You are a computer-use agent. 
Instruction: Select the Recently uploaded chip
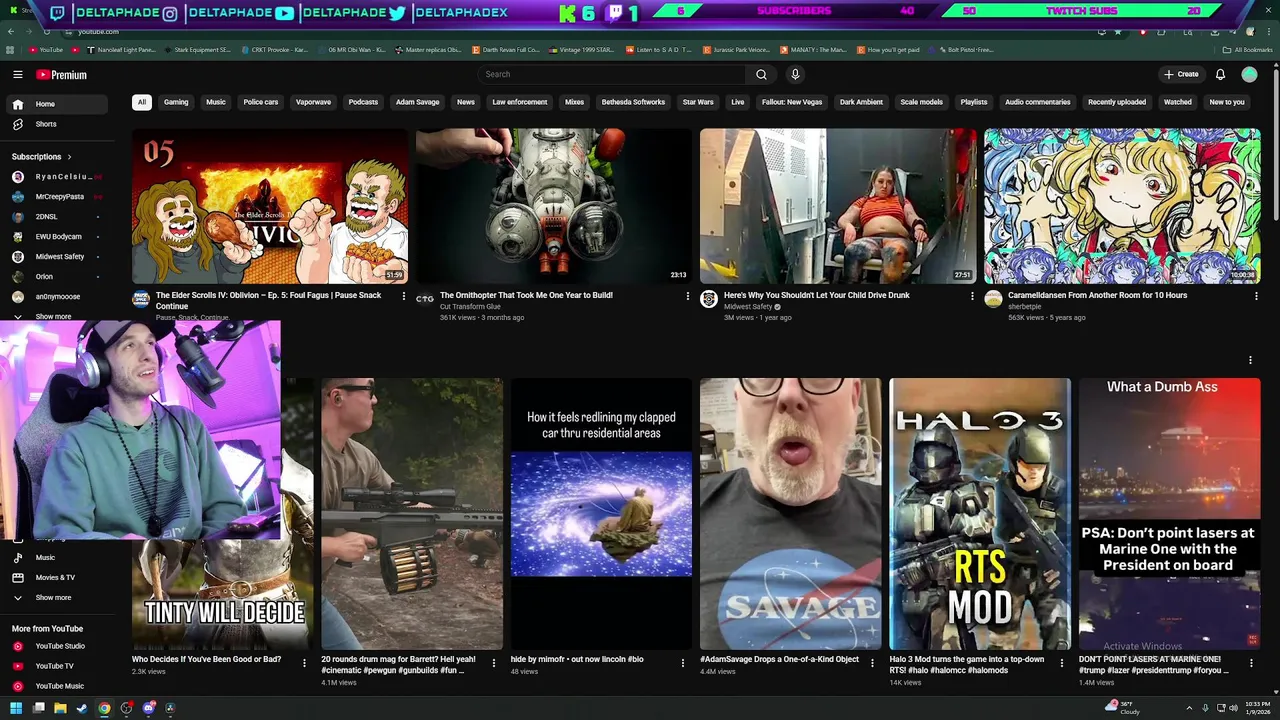click(x=1117, y=102)
